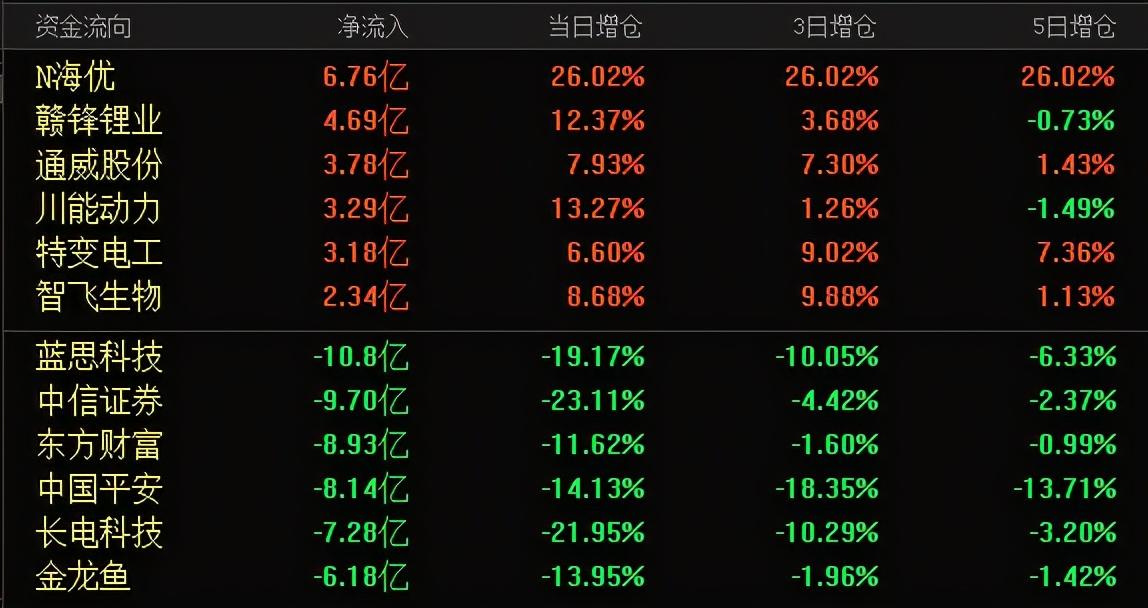Select the 川能动力 stock name

tap(99, 208)
